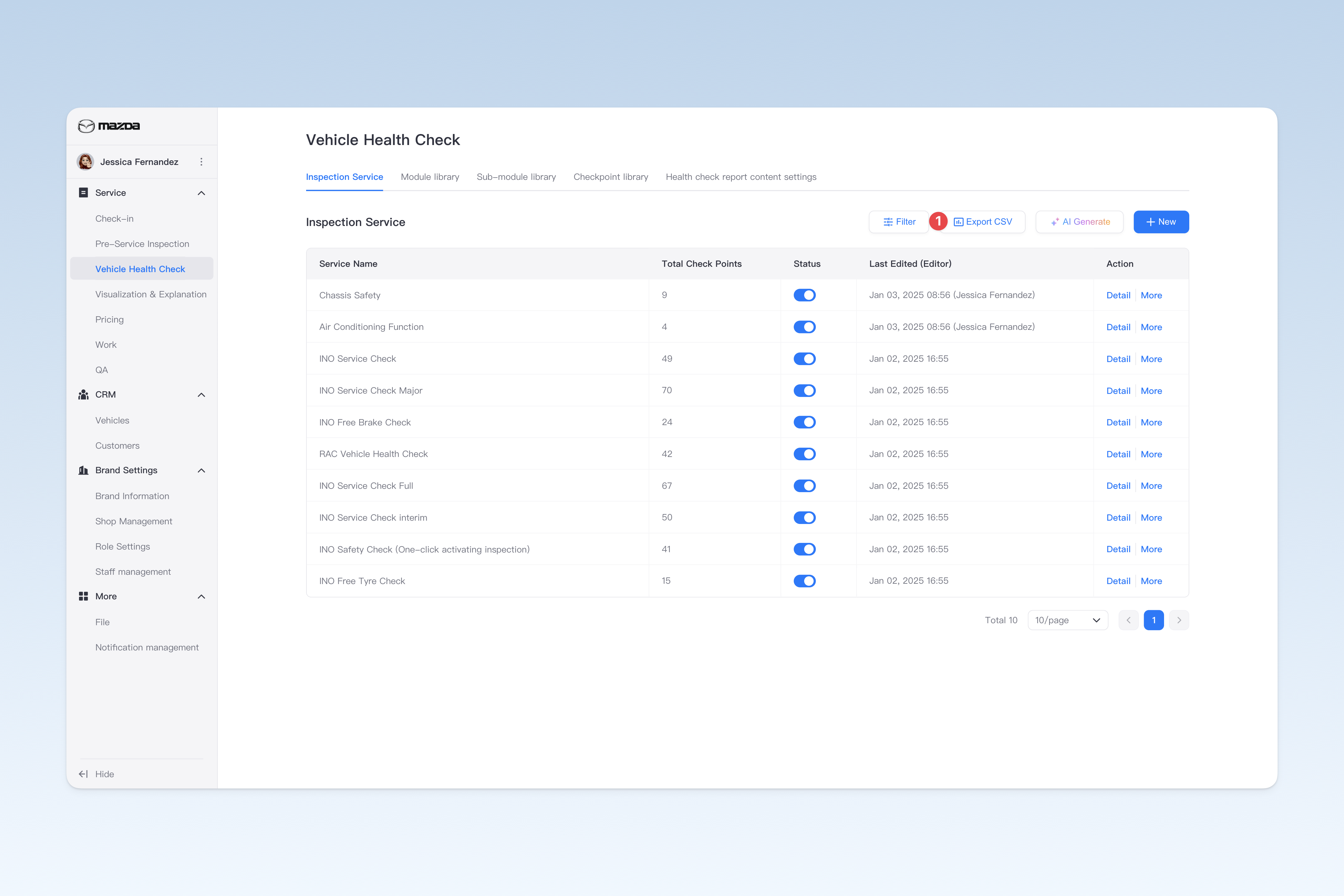
Task: Select page 1 in the pagination
Action: pyautogui.click(x=1154, y=620)
